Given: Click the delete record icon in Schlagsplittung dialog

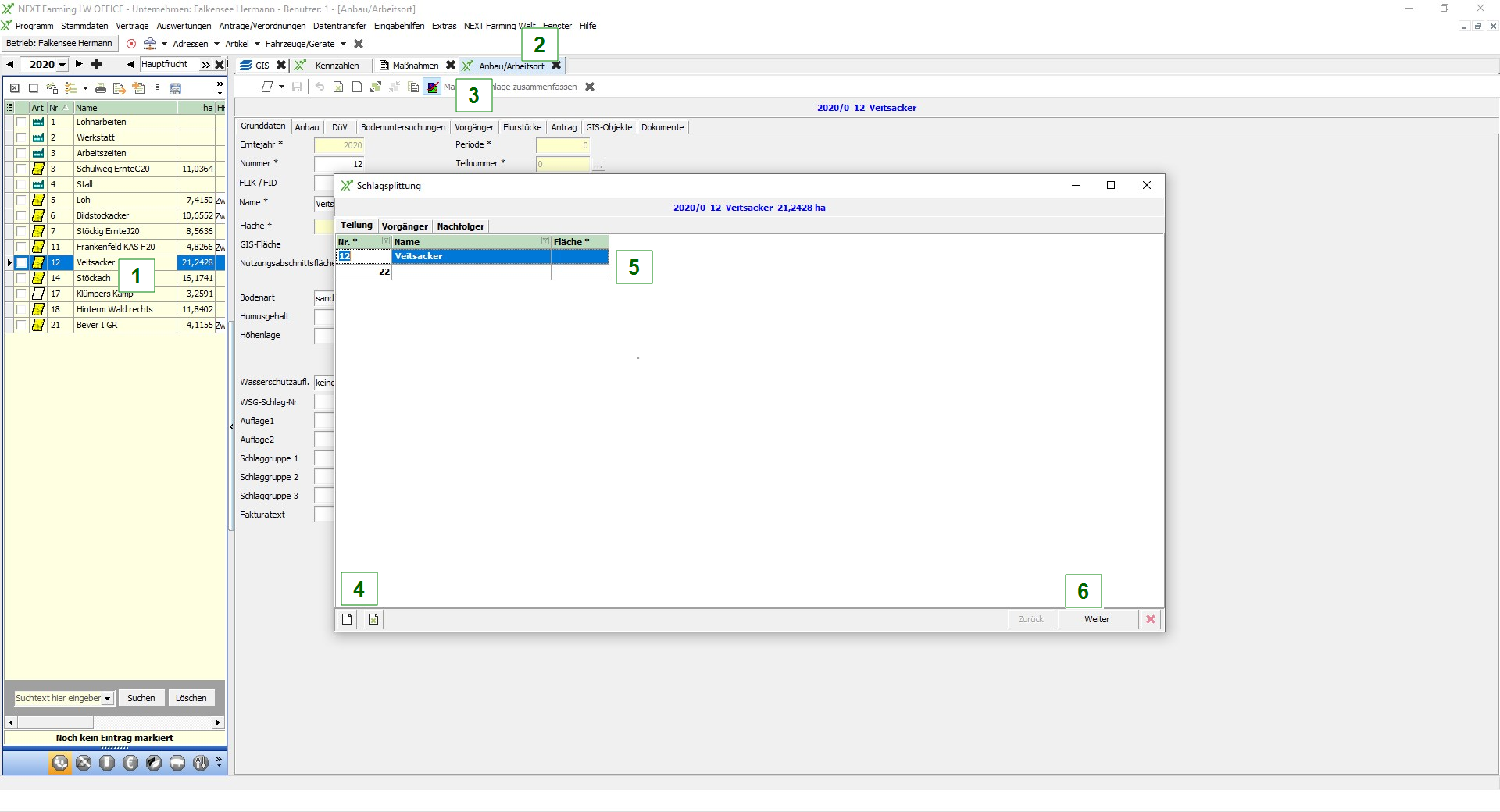Looking at the screenshot, I should coord(373,619).
